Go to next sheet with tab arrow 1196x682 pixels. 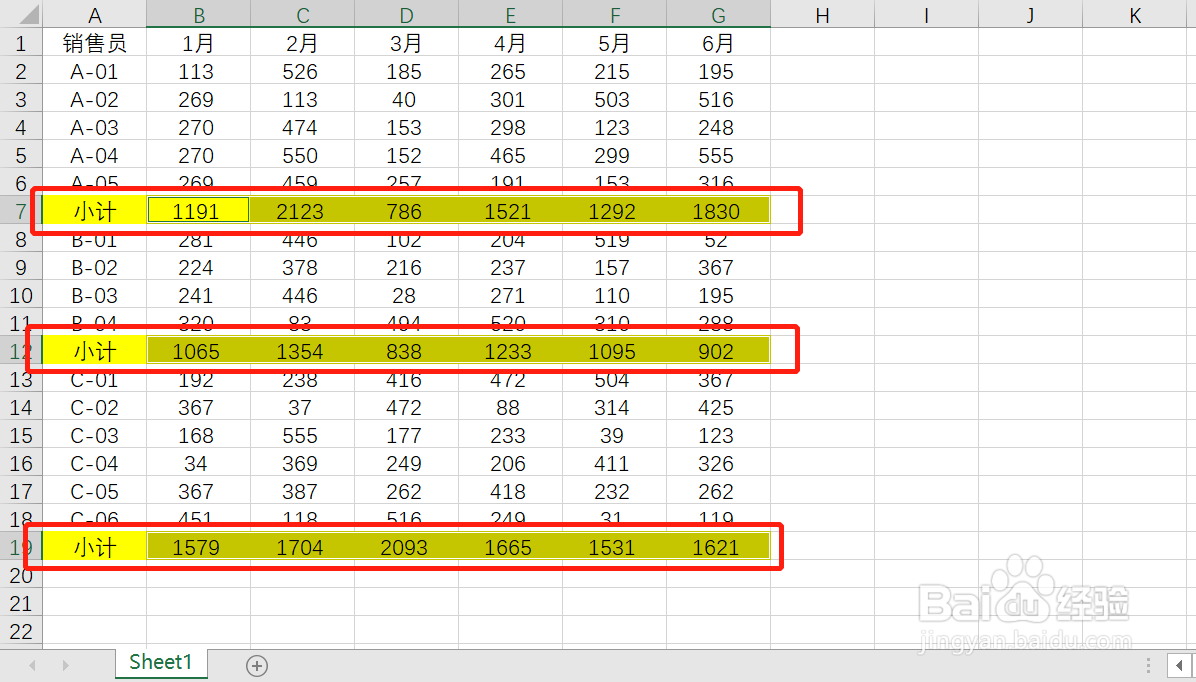66,666
